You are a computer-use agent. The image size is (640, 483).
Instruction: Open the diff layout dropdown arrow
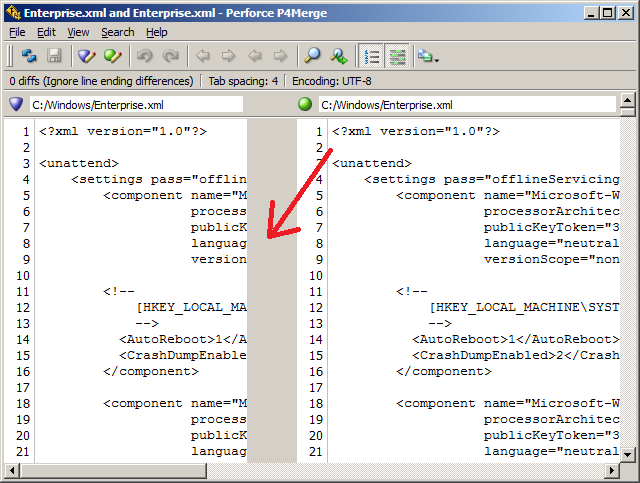[x=437, y=60]
